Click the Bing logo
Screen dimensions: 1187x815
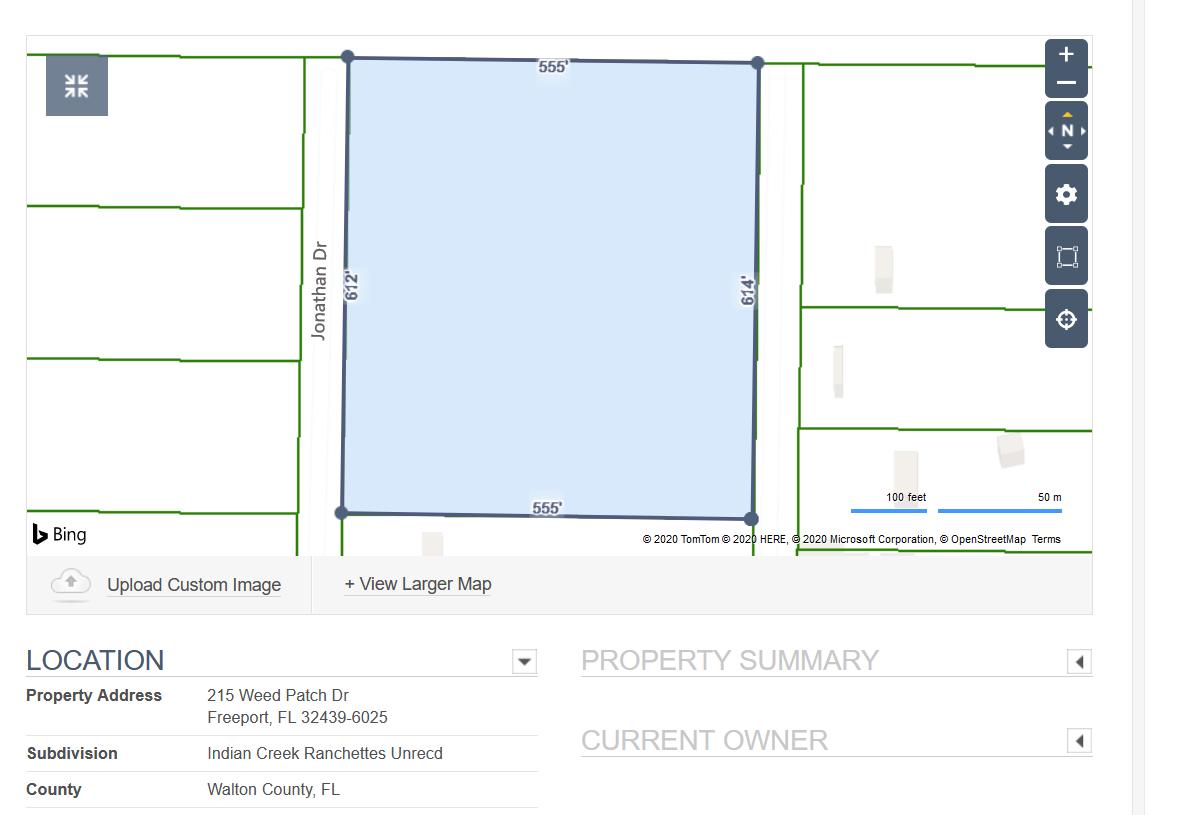[60, 535]
